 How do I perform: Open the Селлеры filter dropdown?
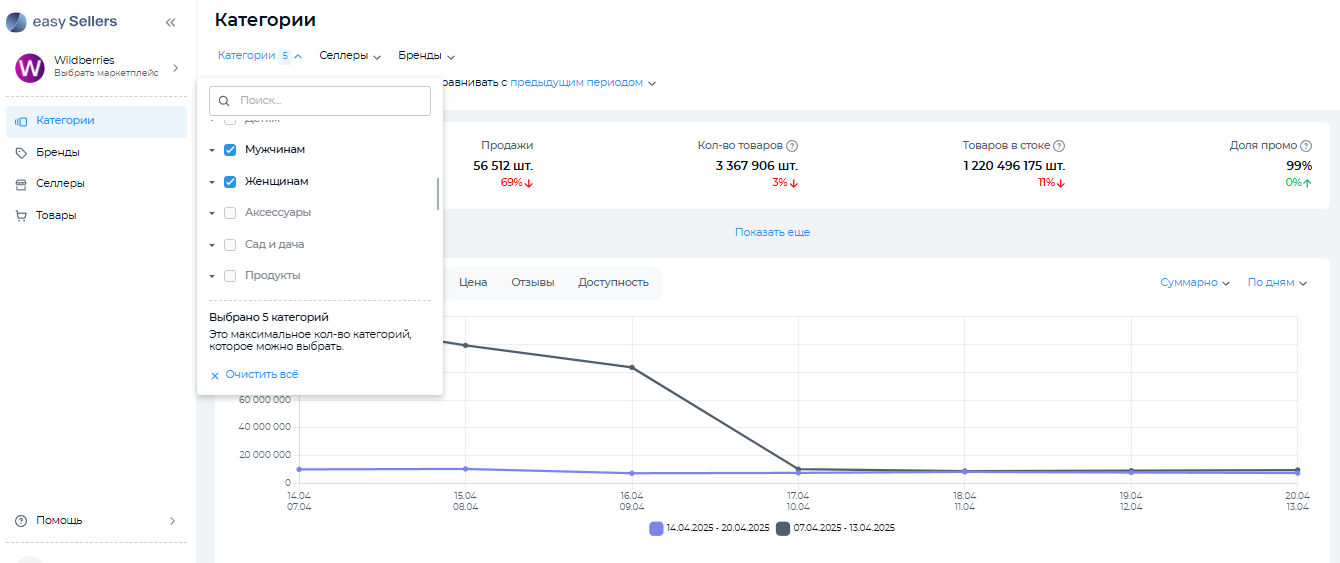tap(350, 56)
